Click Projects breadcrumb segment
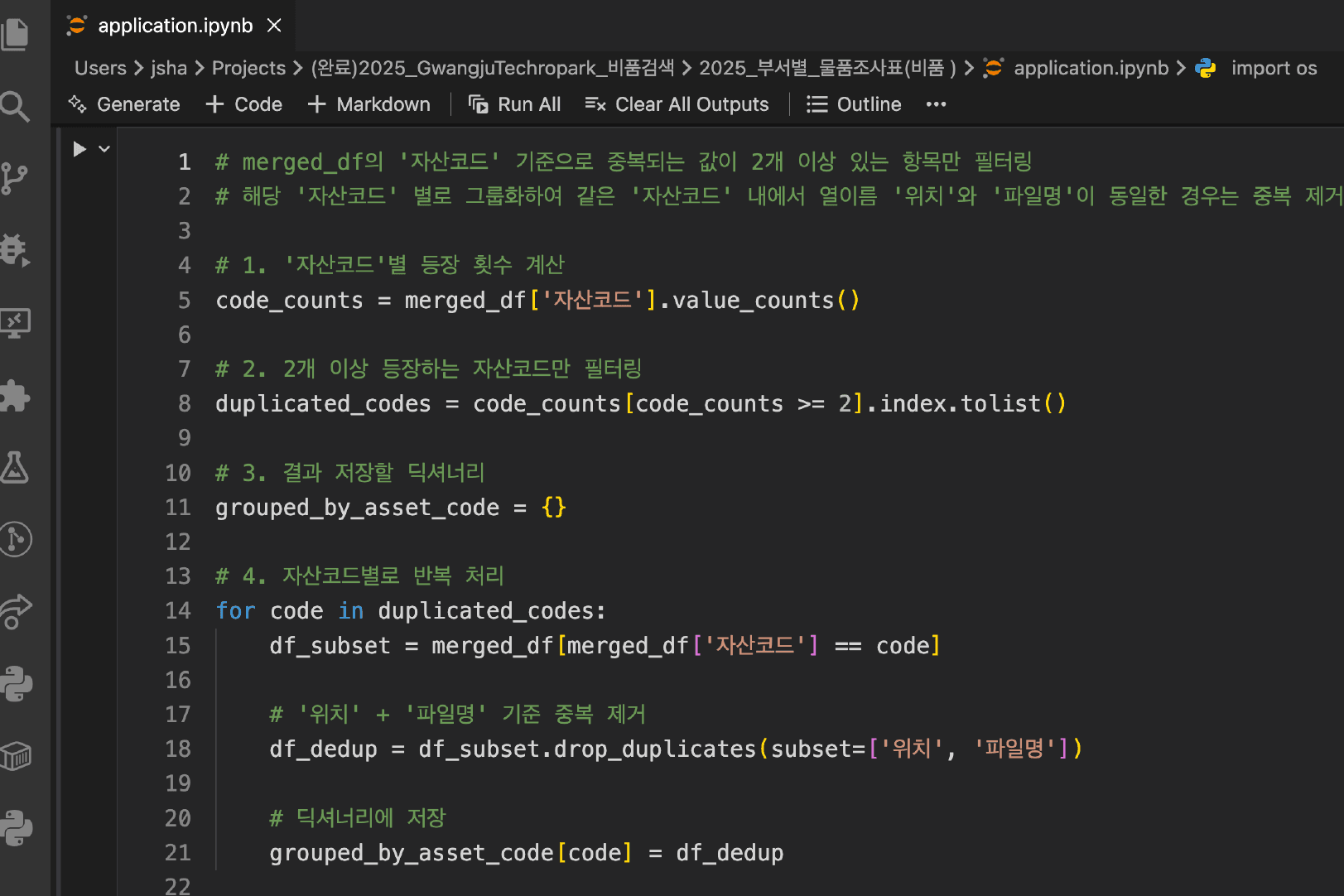Viewport: 1344px width, 896px height. point(248,68)
